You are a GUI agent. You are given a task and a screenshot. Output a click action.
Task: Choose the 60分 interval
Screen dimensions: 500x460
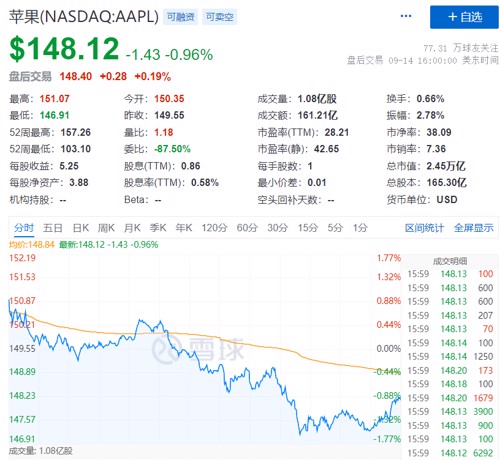pos(247,228)
